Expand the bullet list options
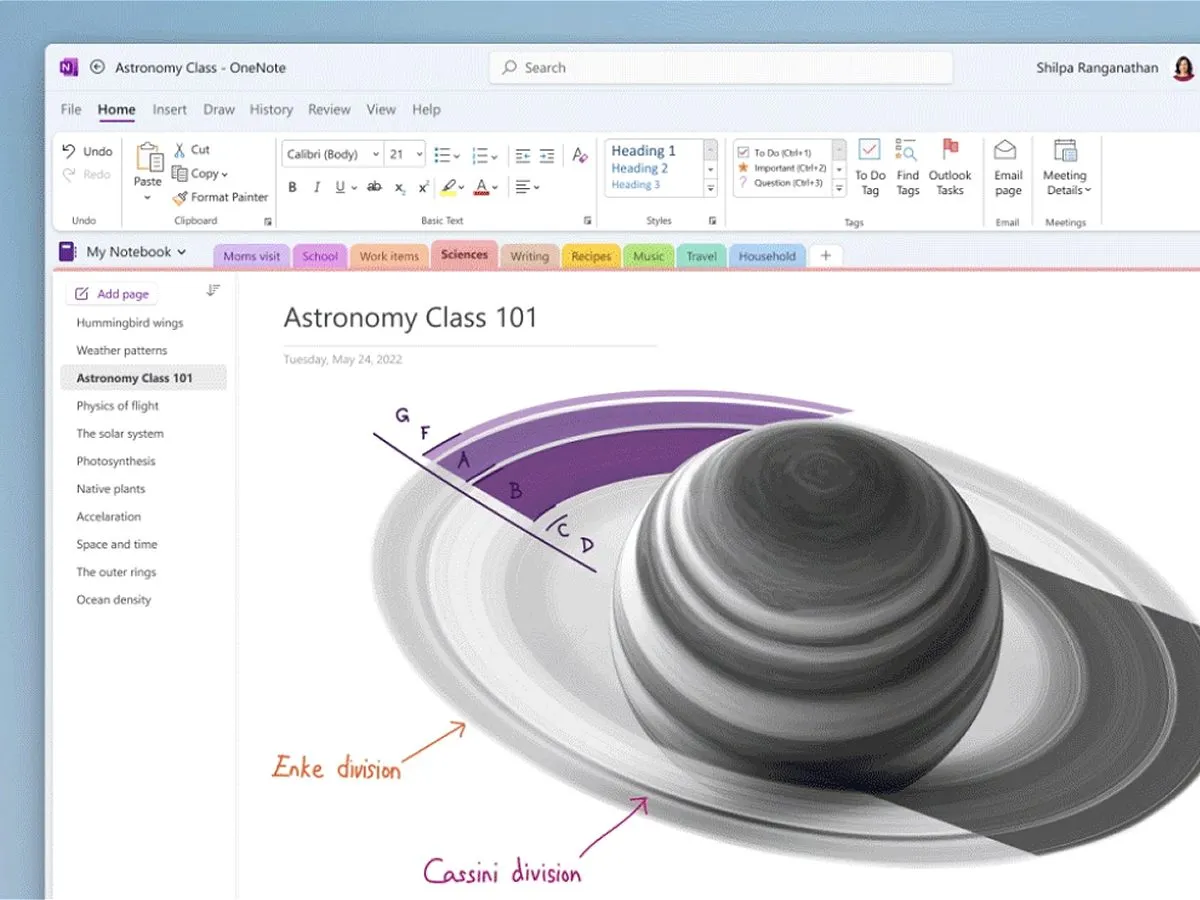This screenshot has width=1200, height=900. coord(457,156)
